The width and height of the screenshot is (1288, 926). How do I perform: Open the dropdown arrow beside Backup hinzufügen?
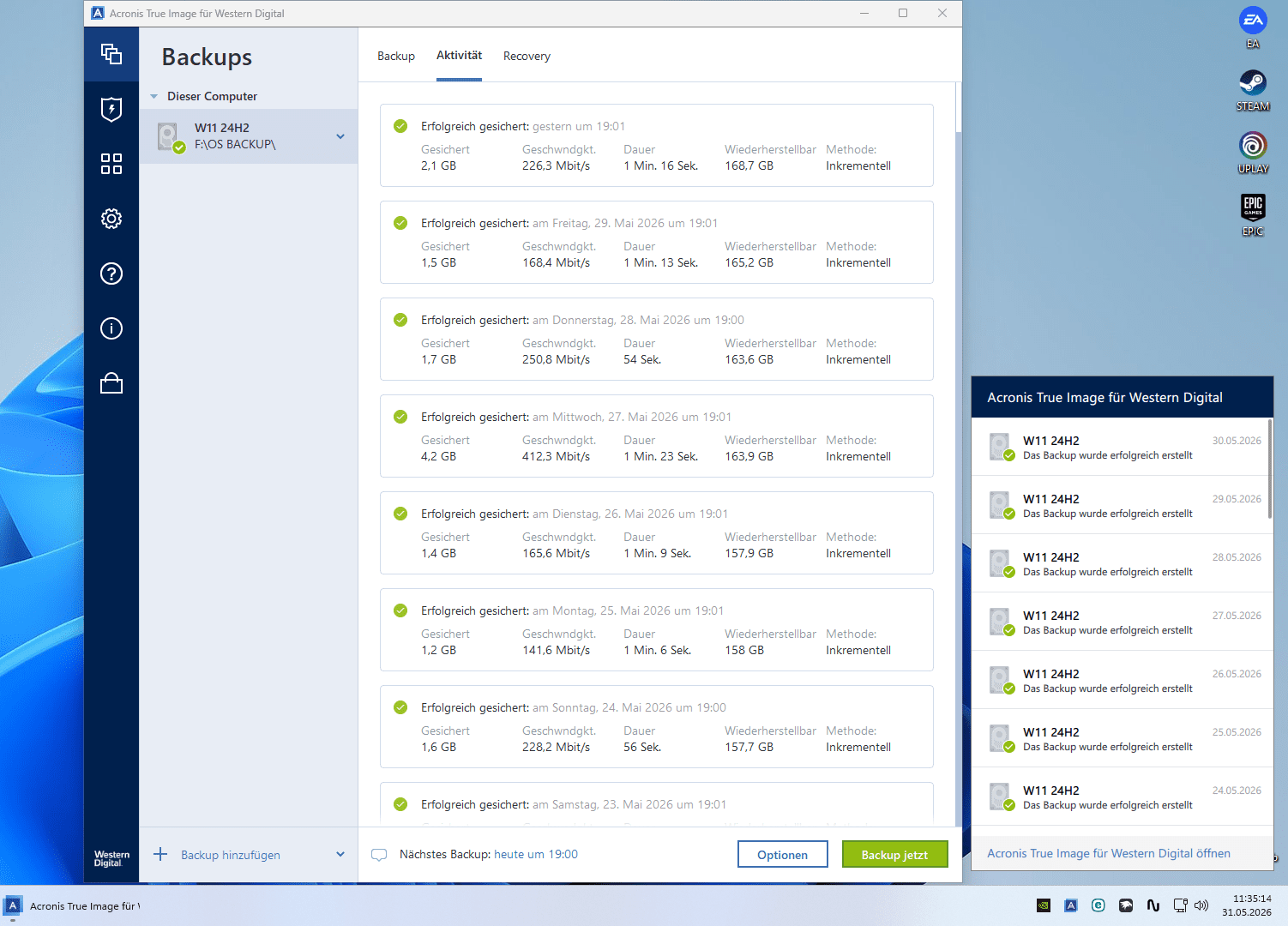point(340,855)
